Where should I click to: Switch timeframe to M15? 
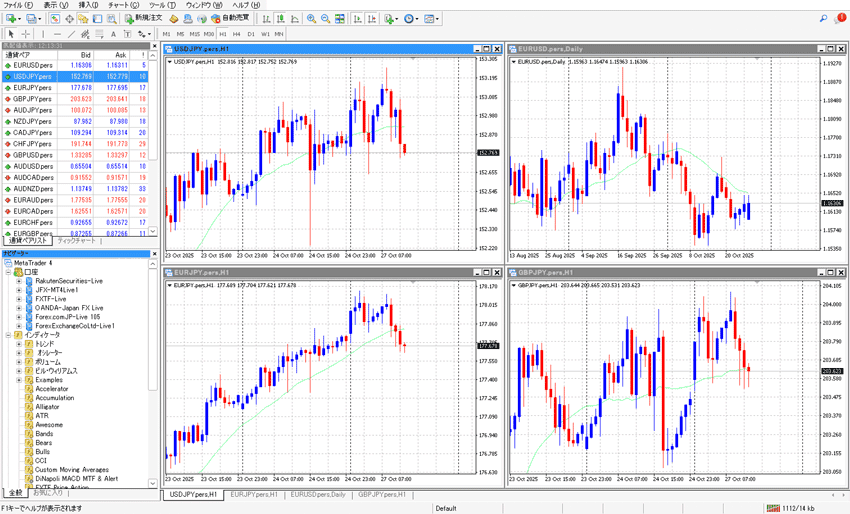click(195, 34)
